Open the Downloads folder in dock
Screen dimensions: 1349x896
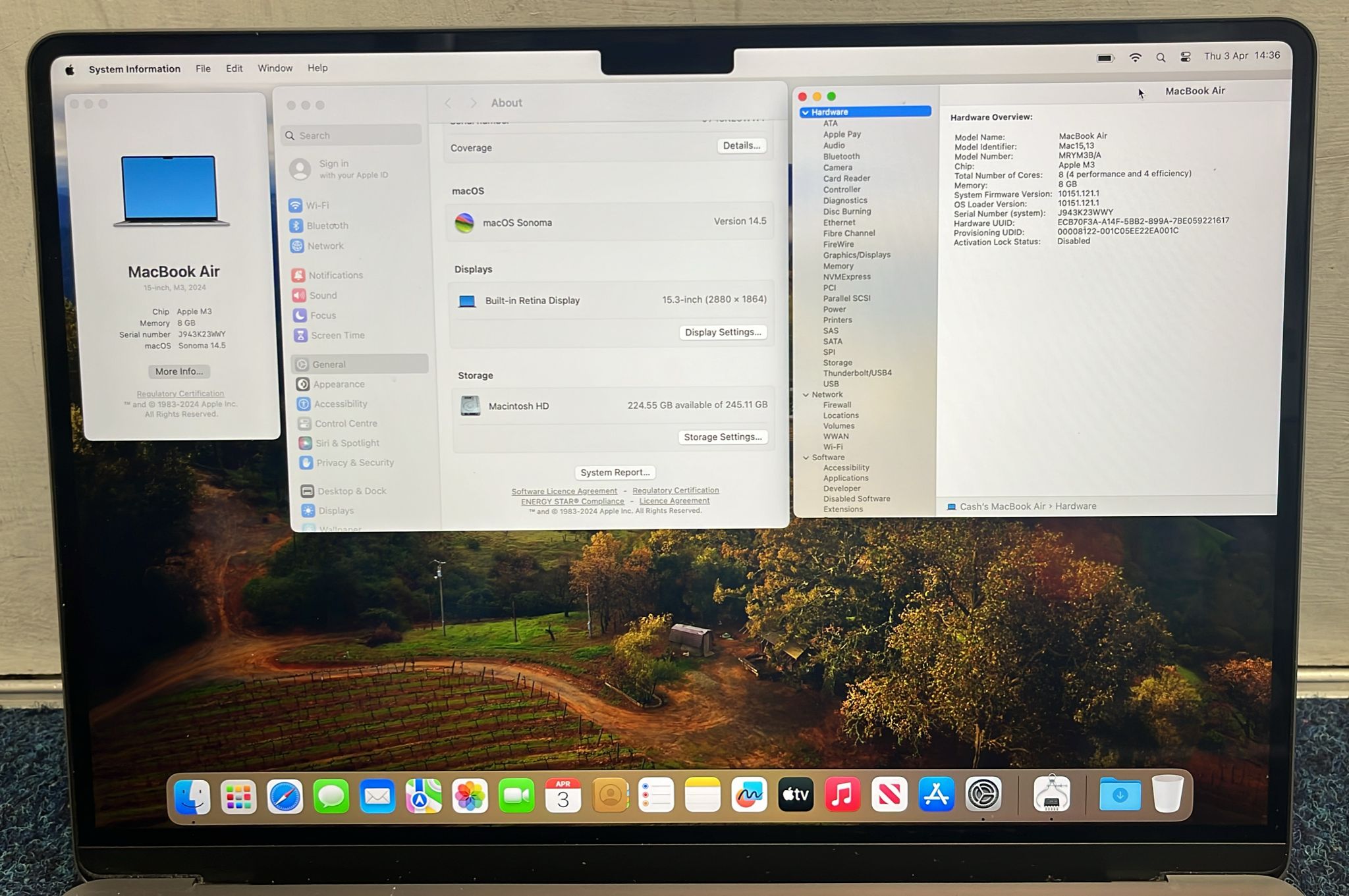click(x=1120, y=795)
